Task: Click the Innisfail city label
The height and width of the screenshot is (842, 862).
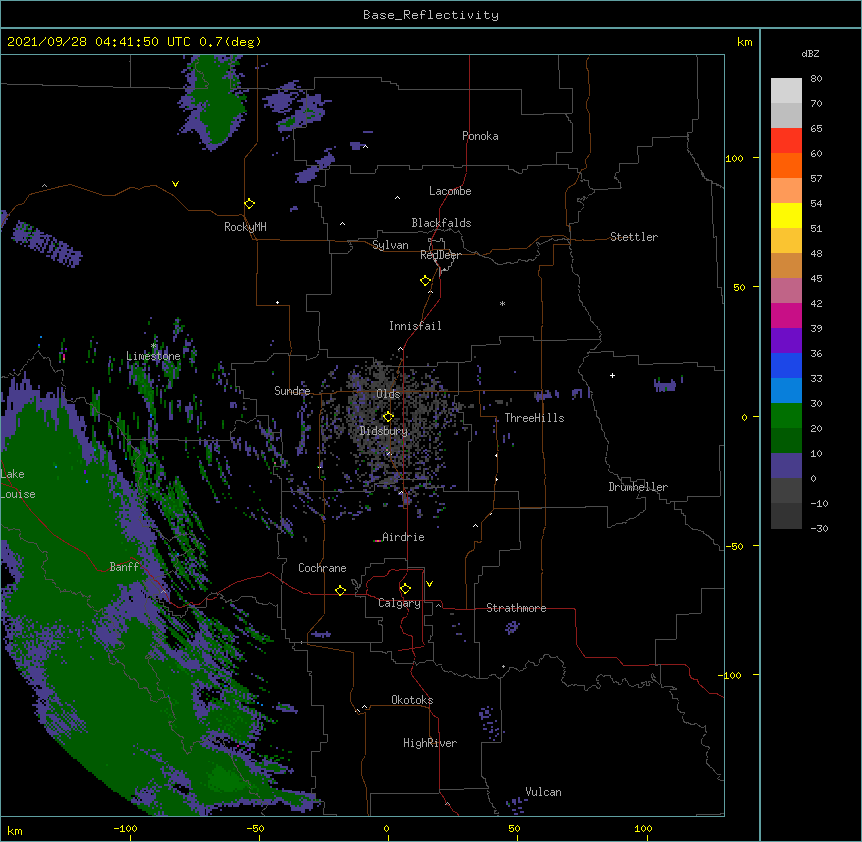Action: [415, 326]
